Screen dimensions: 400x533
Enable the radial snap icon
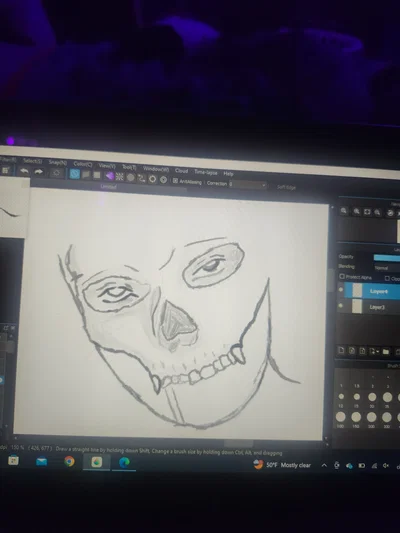coord(120,176)
